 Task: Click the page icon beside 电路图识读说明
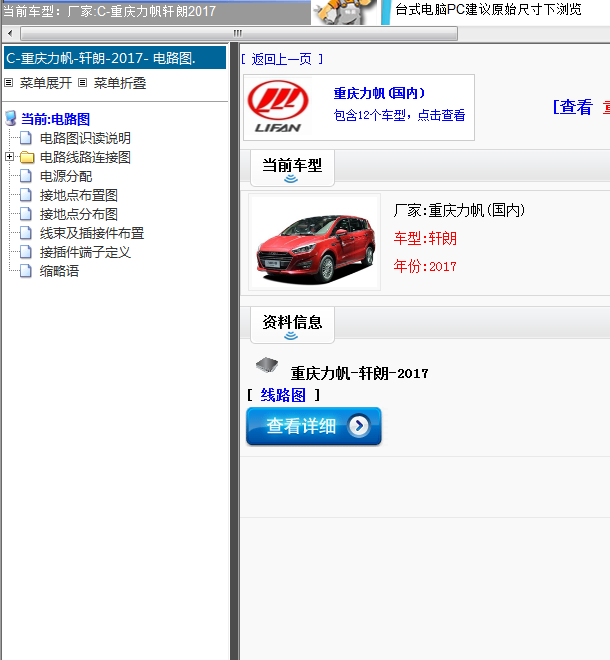point(27,138)
